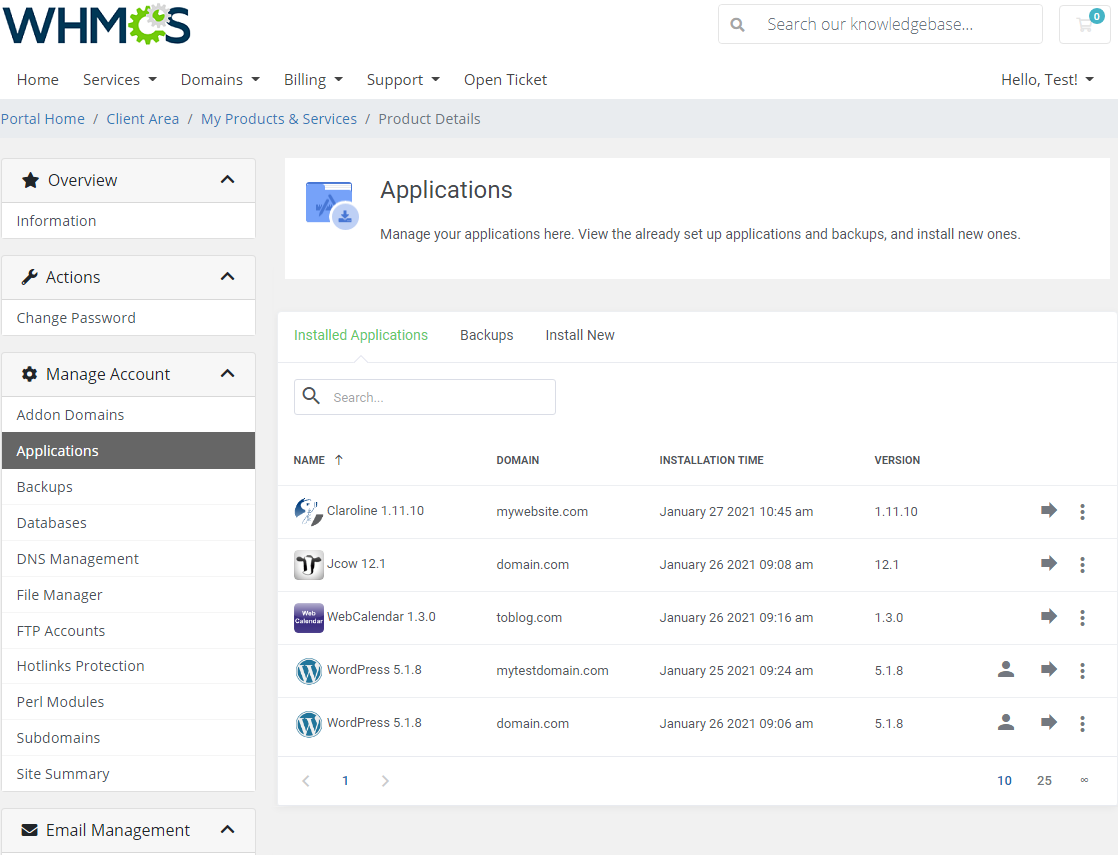This screenshot has height=855, width=1119.
Task: Switch to the Backups tab
Action: pyautogui.click(x=487, y=335)
